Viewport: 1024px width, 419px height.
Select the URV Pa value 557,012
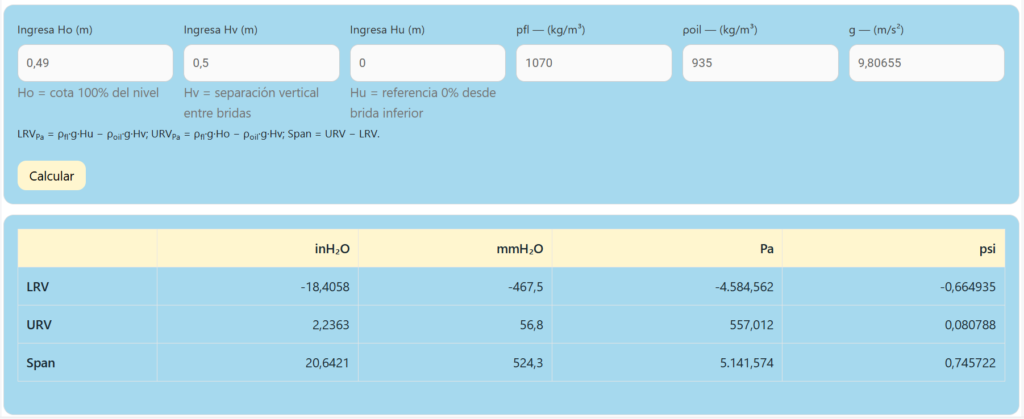[x=750, y=325]
